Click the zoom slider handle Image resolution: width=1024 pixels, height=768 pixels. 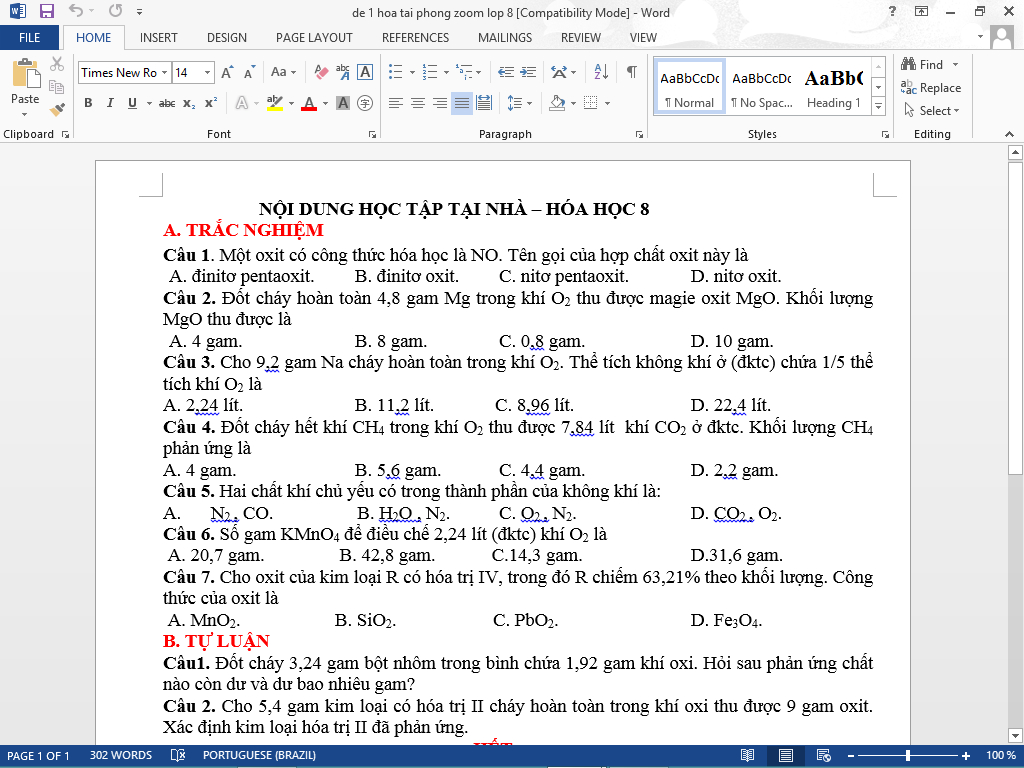click(x=908, y=756)
